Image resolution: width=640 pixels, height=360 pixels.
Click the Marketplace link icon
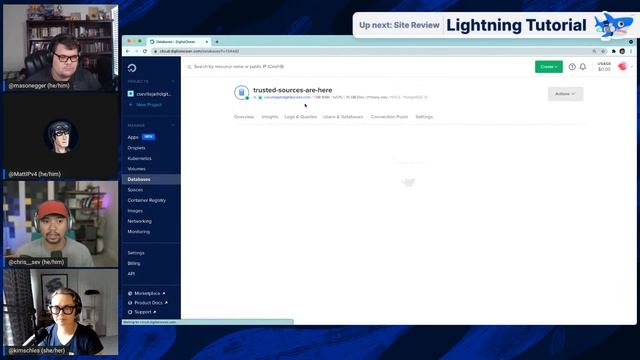coord(130,293)
